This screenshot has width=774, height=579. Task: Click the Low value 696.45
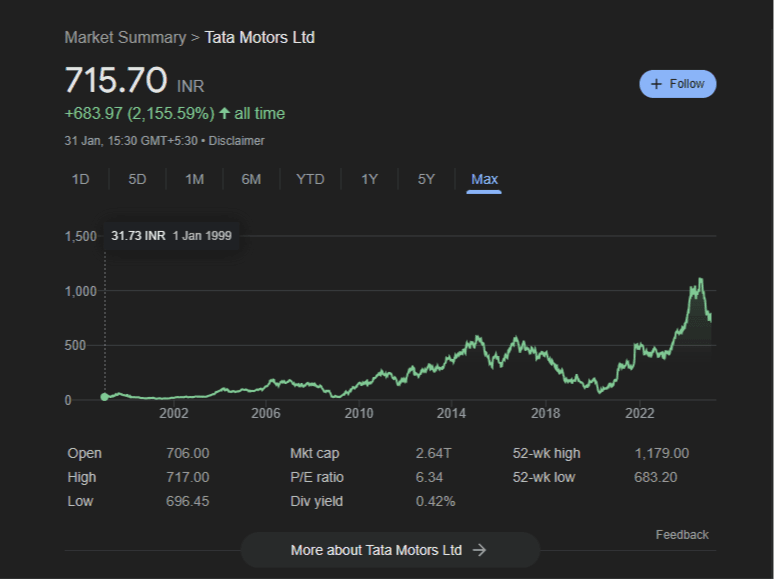[188, 502]
